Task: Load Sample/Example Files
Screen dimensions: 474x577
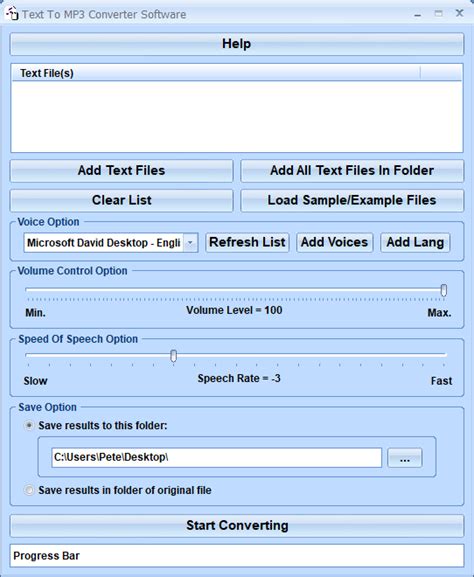Action: tap(352, 200)
